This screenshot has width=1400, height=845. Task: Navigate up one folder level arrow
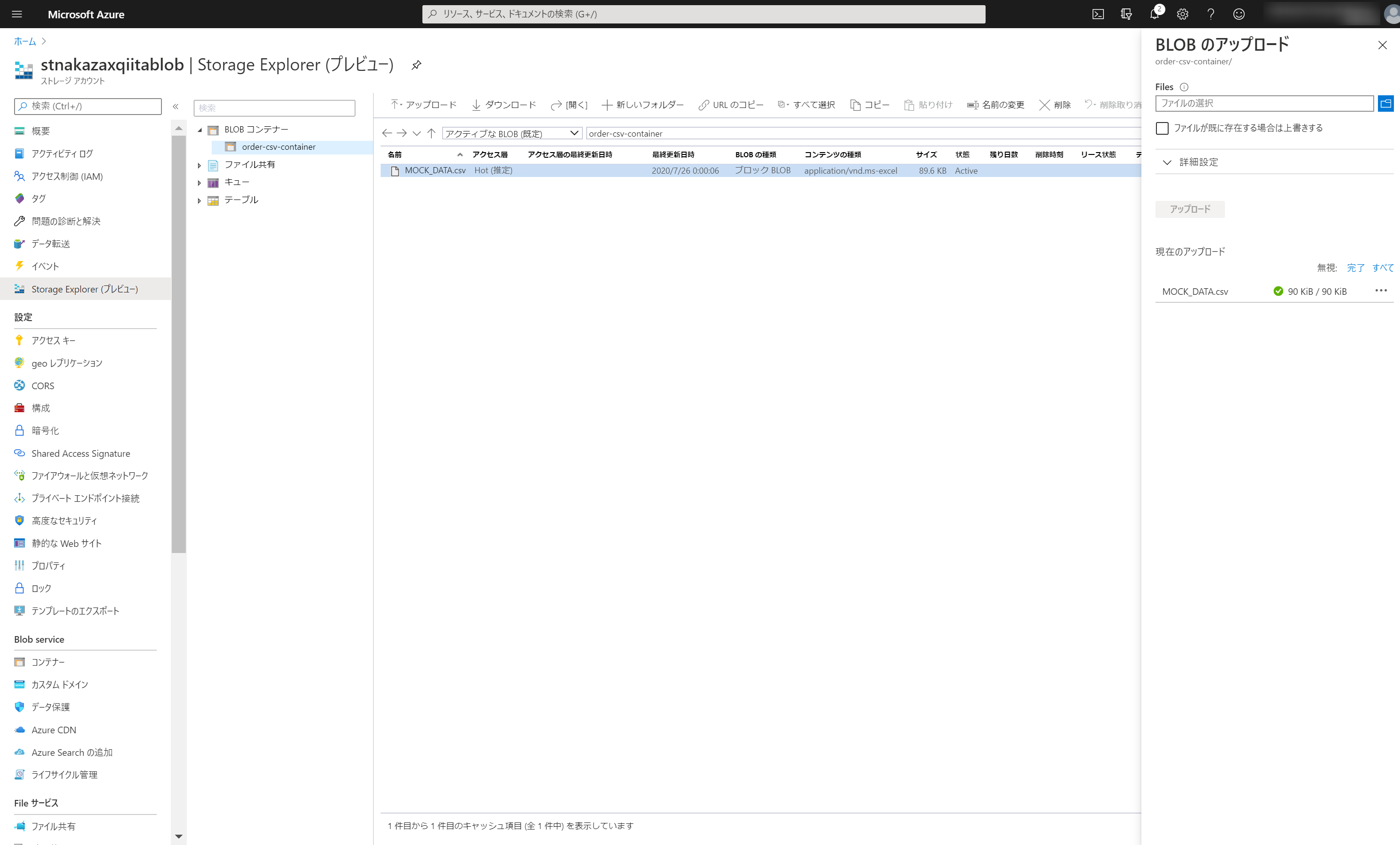pos(431,133)
